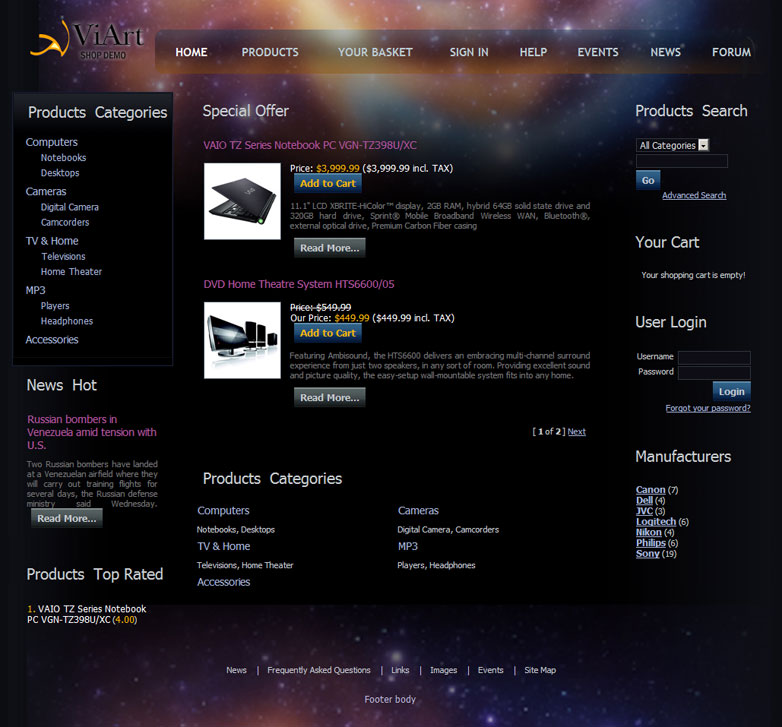Image resolution: width=782 pixels, height=727 pixels.
Task: Open the footer News link
Action: (236, 670)
